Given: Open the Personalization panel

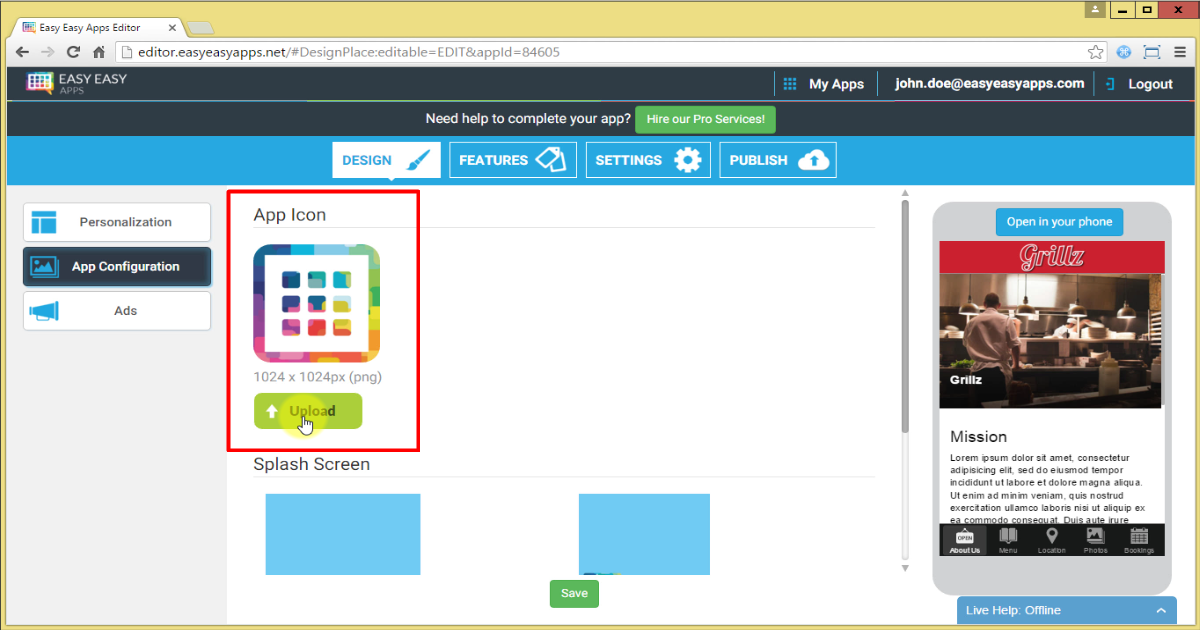Looking at the screenshot, I should click(x=116, y=221).
